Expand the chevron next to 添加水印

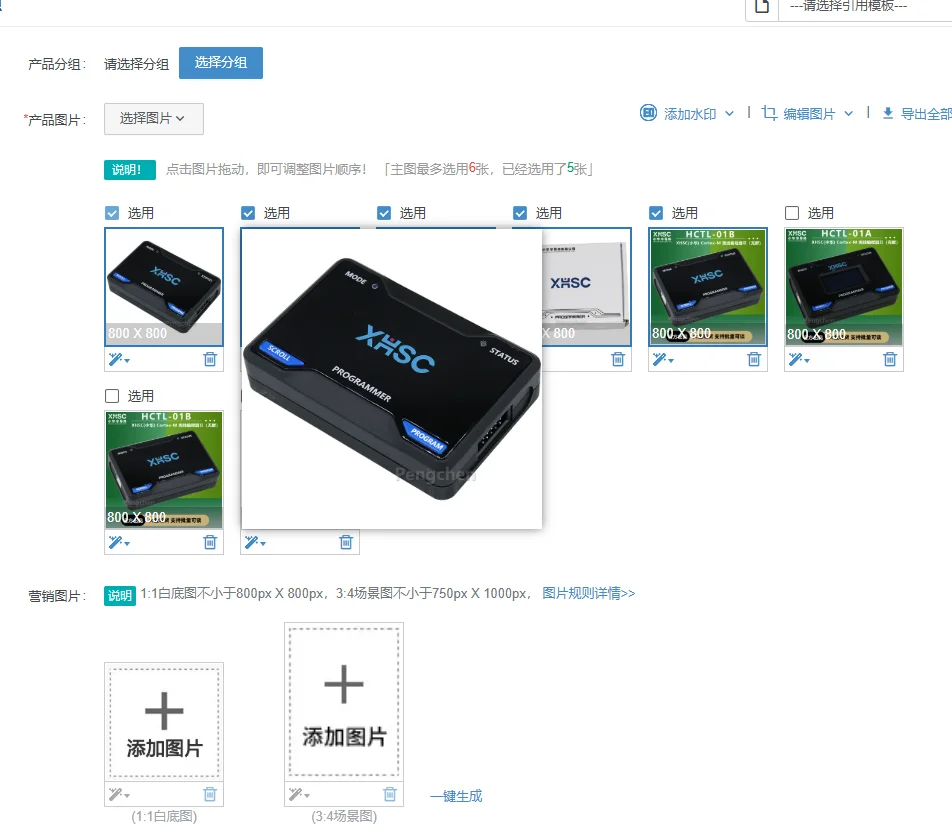pyautogui.click(x=729, y=114)
